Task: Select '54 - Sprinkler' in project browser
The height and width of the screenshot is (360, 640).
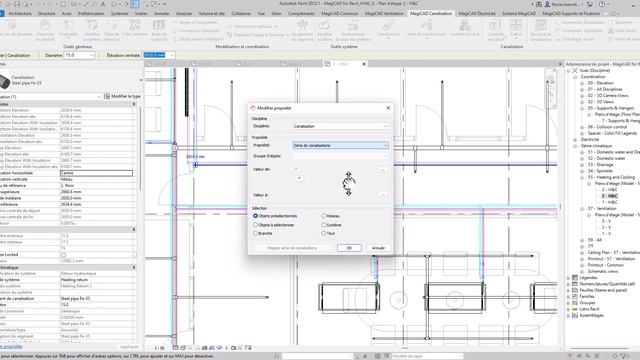Action: click(600, 171)
